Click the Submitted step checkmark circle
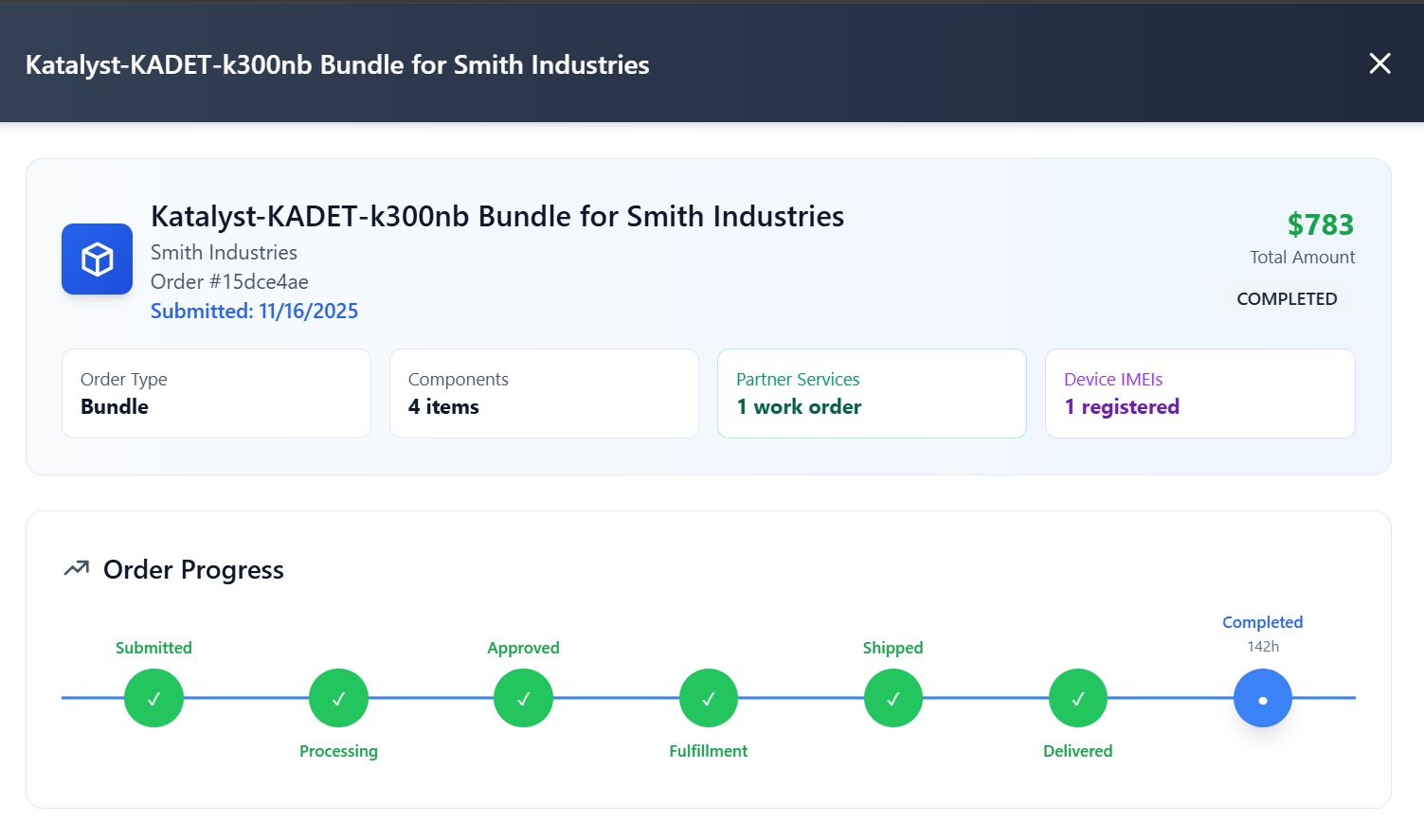Screen dimensions: 1424x840 point(153,698)
